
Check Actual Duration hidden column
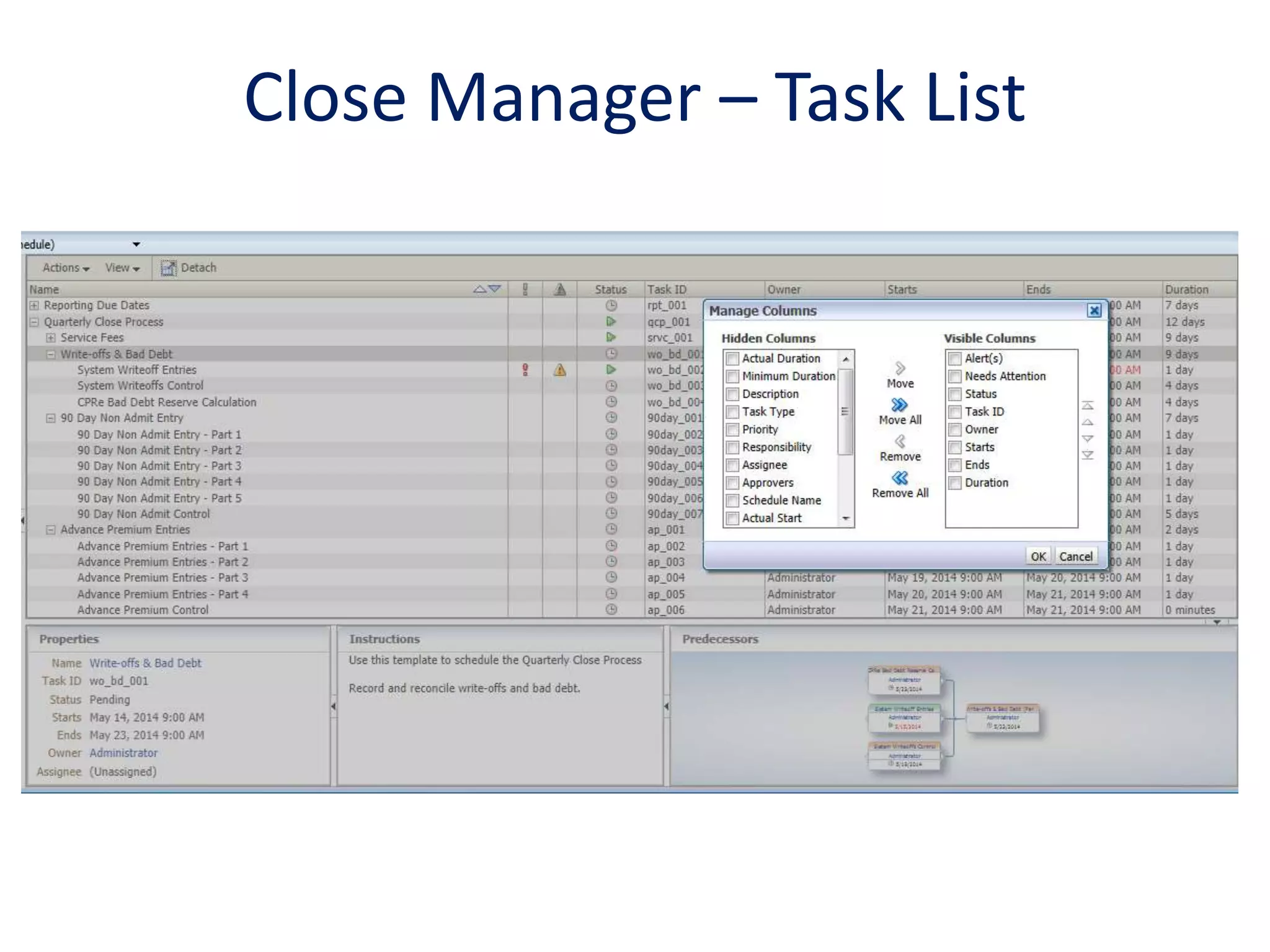click(732, 359)
